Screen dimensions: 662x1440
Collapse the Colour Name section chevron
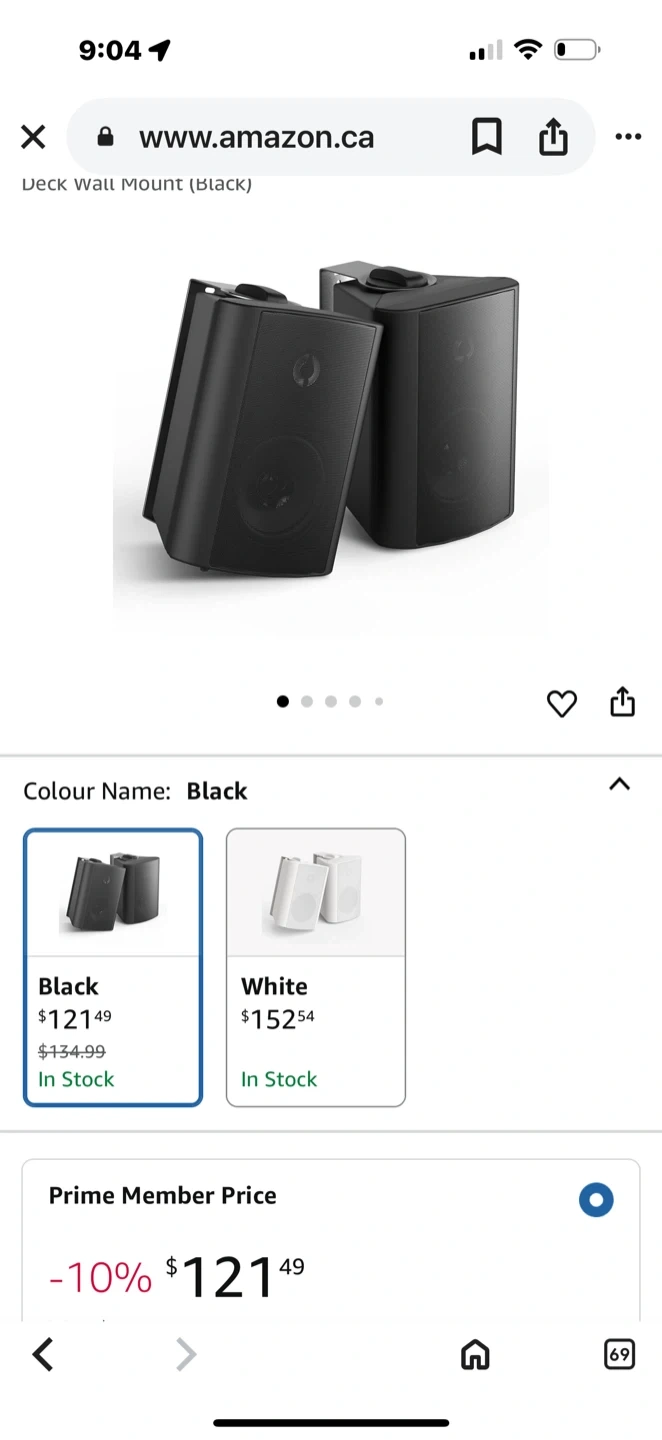click(620, 785)
